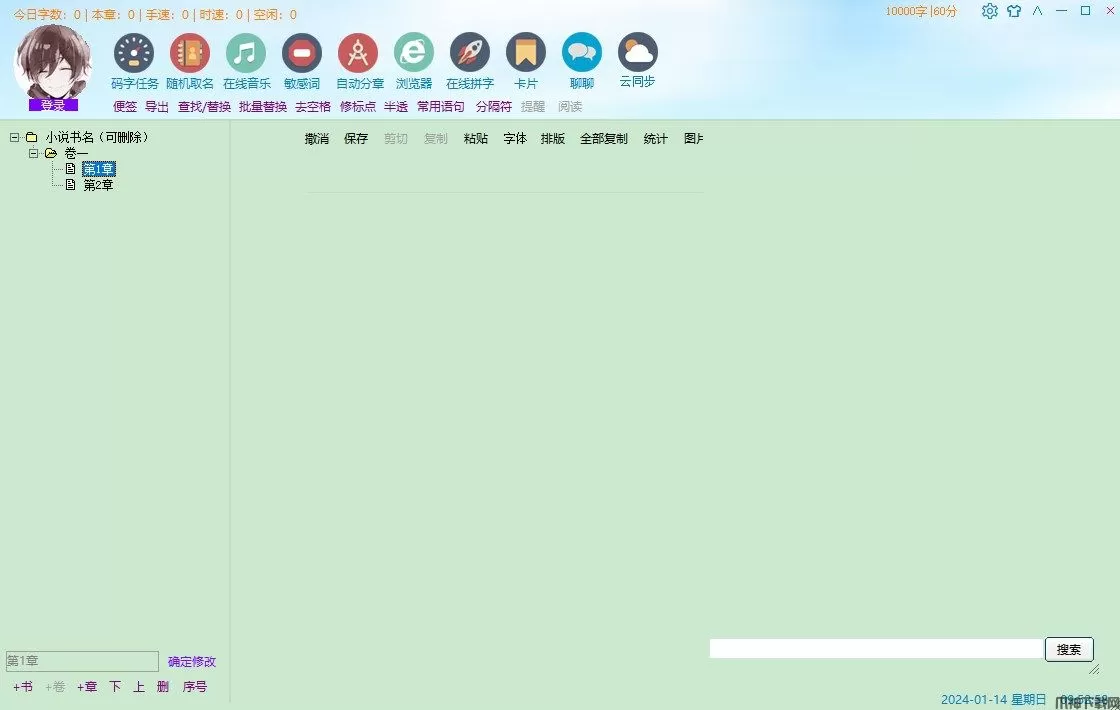This screenshot has height=710, width=1120.
Task: Click the 查找/替换 menu item
Action: click(204, 107)
